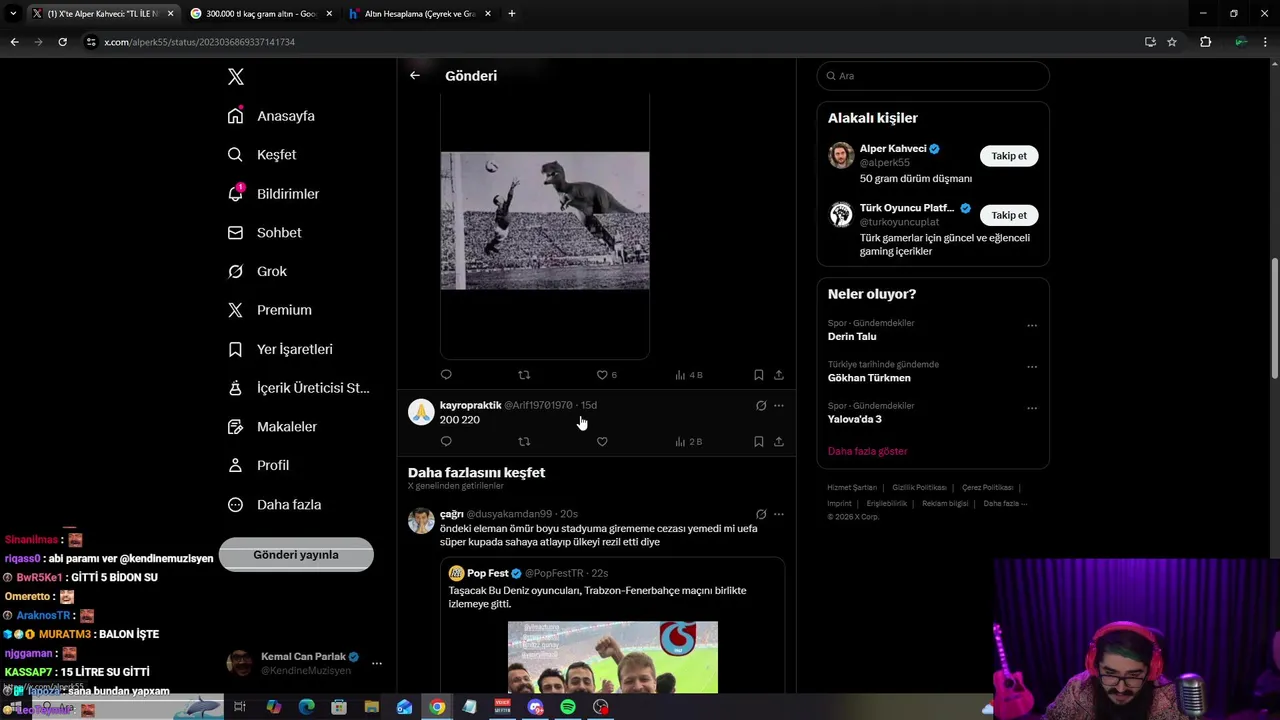Screen dimensions: 1280x720
Task: Open Gökhan Türkmen trending topic
Action: pos(869,378)
